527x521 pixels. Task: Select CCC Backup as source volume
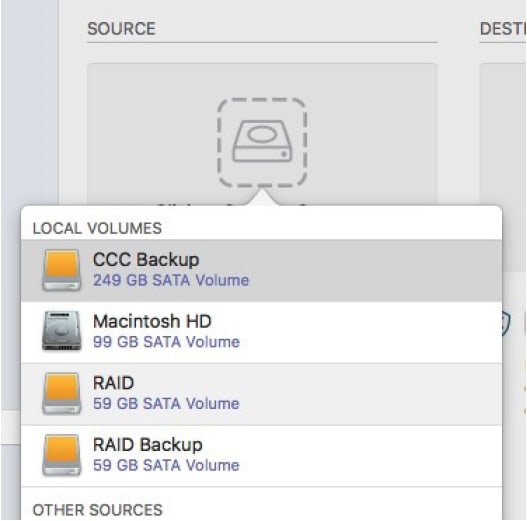tap(261, 271)
